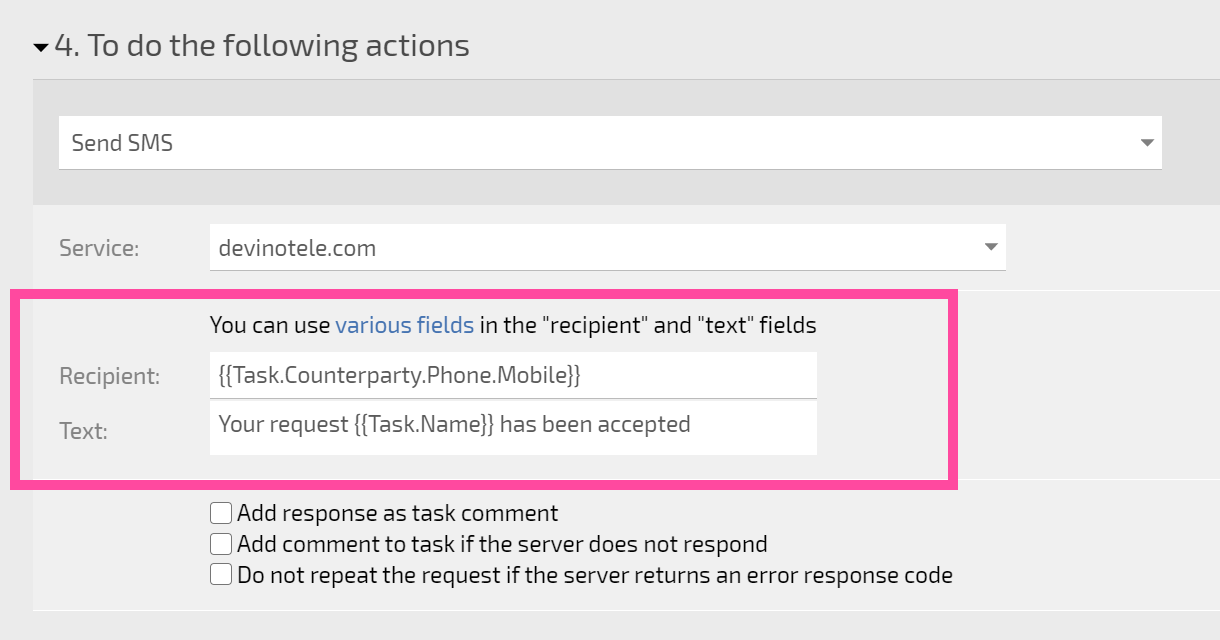Click the arrow icon of Send SMS selector
The width and height of the screenshot is (1220, 640).
pyautogui.click(x=1147, y=143)
